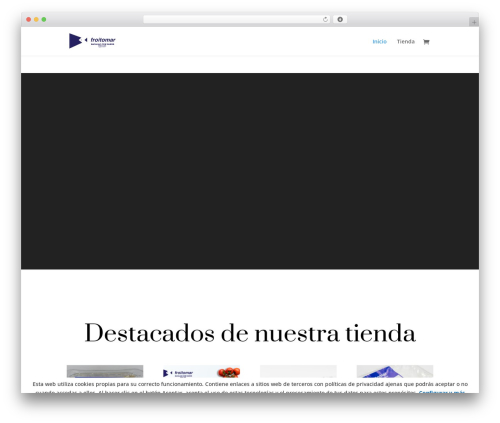Click the cookie notice settings link

[x=442, y=392]
